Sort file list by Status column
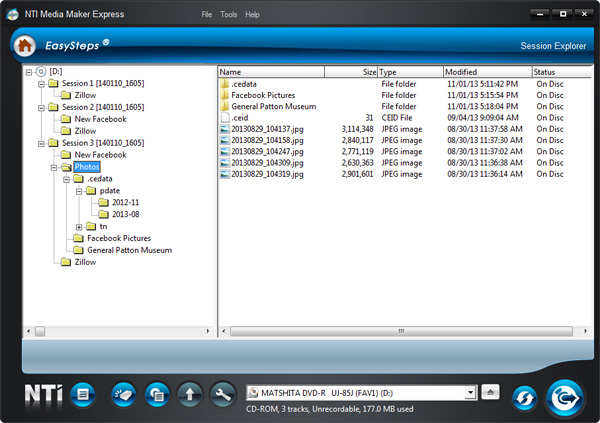The height and width of the screenshot is (423, 600). coord(562,72)
